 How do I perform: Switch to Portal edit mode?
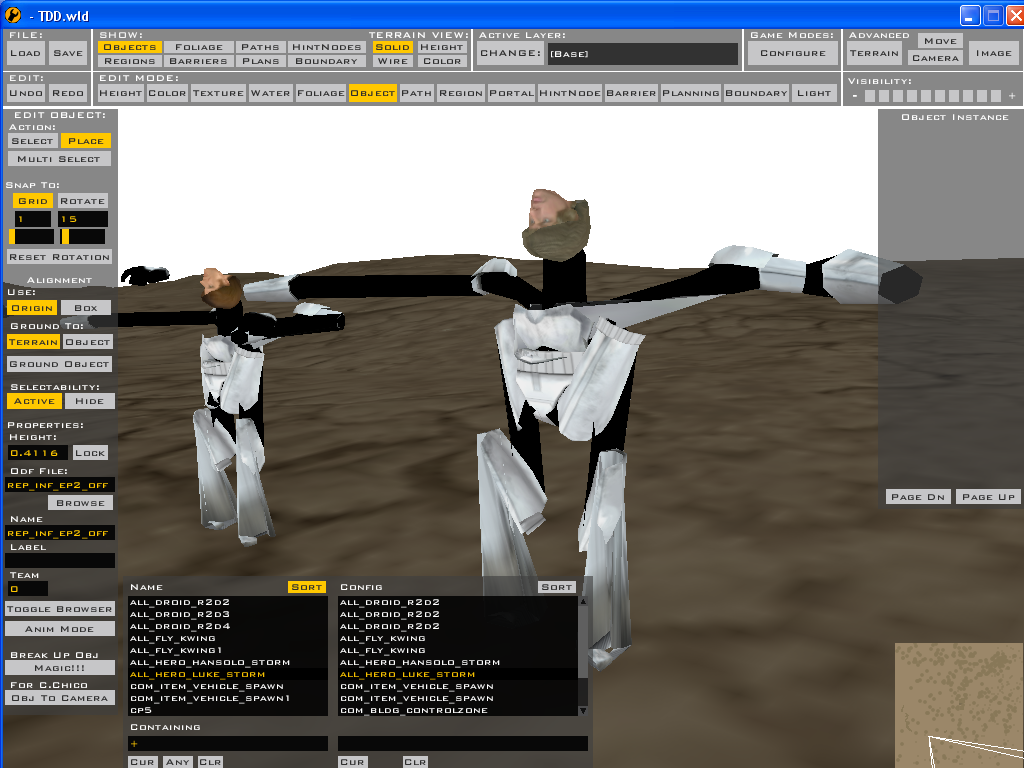(x=511, y=93)
